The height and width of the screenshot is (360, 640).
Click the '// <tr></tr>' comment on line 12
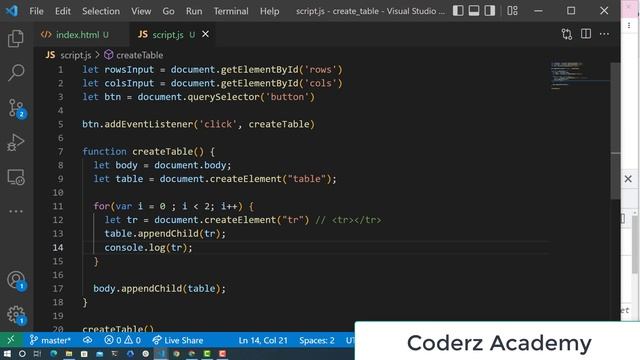(348, 220)
